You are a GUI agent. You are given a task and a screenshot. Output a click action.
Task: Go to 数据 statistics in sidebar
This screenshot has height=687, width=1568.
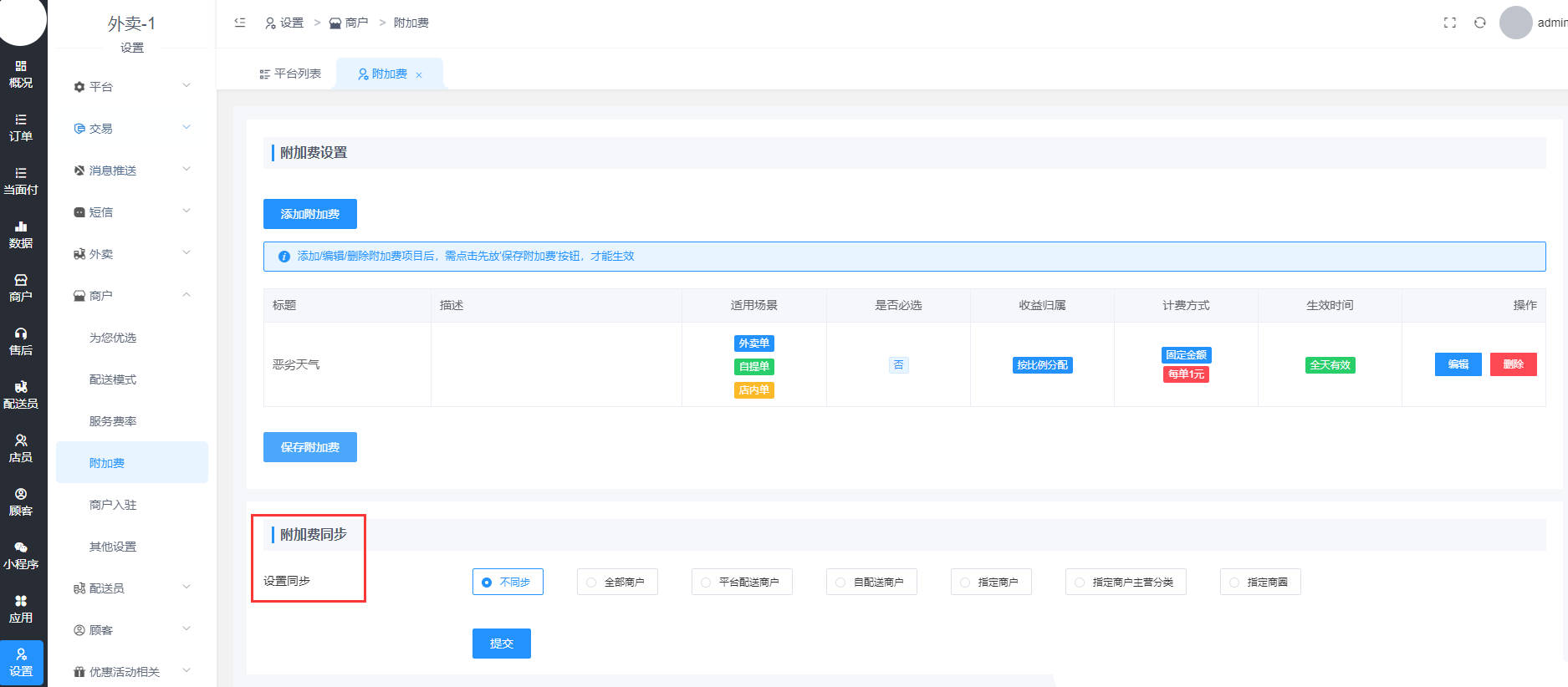21,235
